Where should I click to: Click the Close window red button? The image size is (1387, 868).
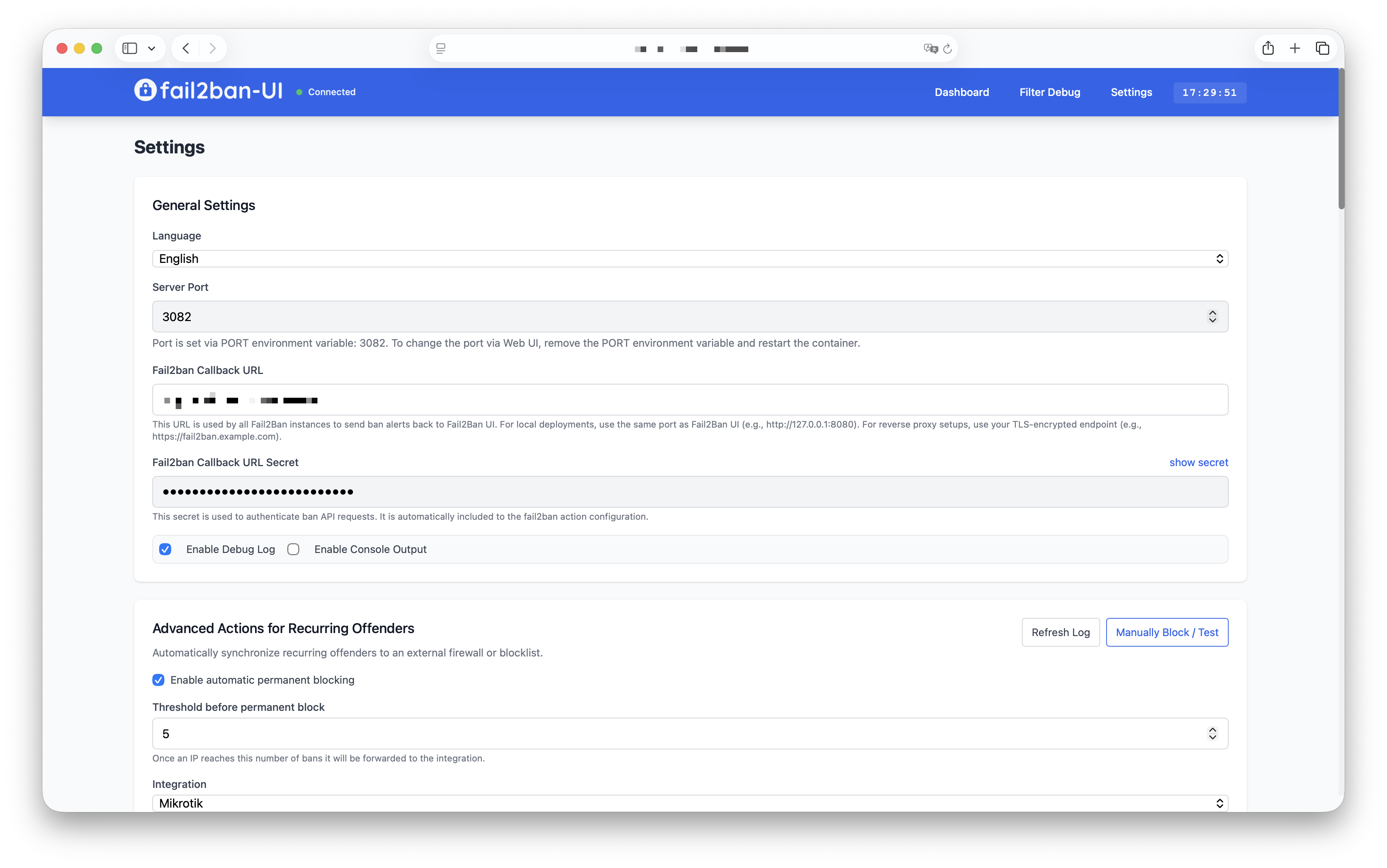tap(62, 48)
